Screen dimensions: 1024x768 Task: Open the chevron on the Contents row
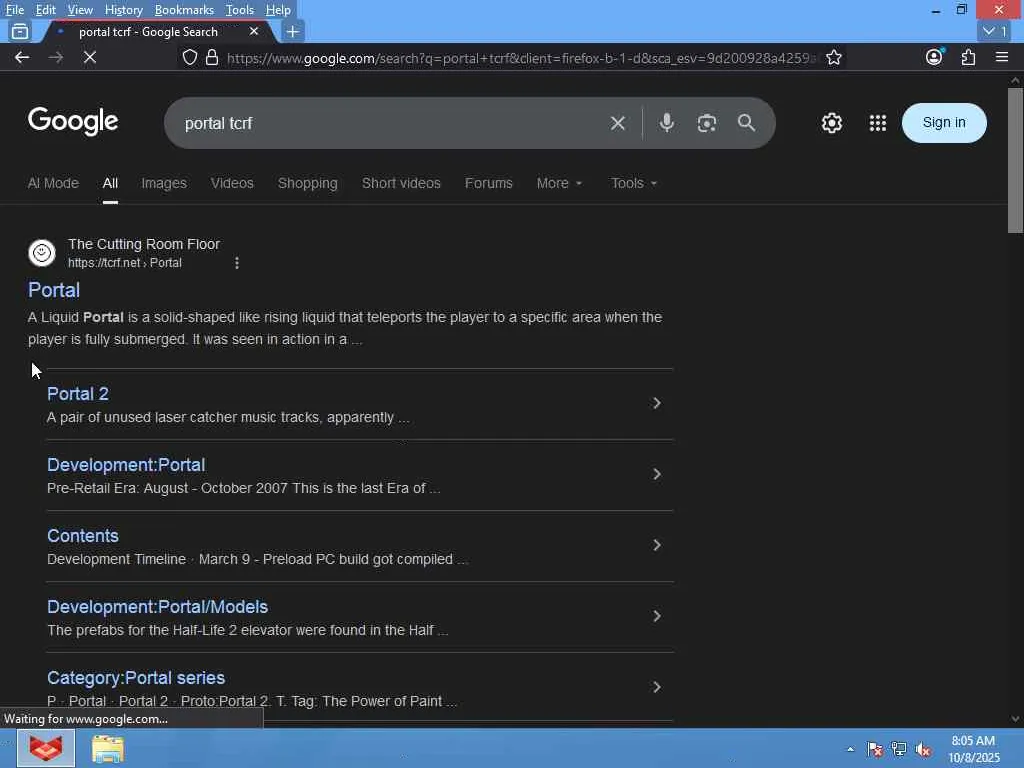click(x=657, y=545)
